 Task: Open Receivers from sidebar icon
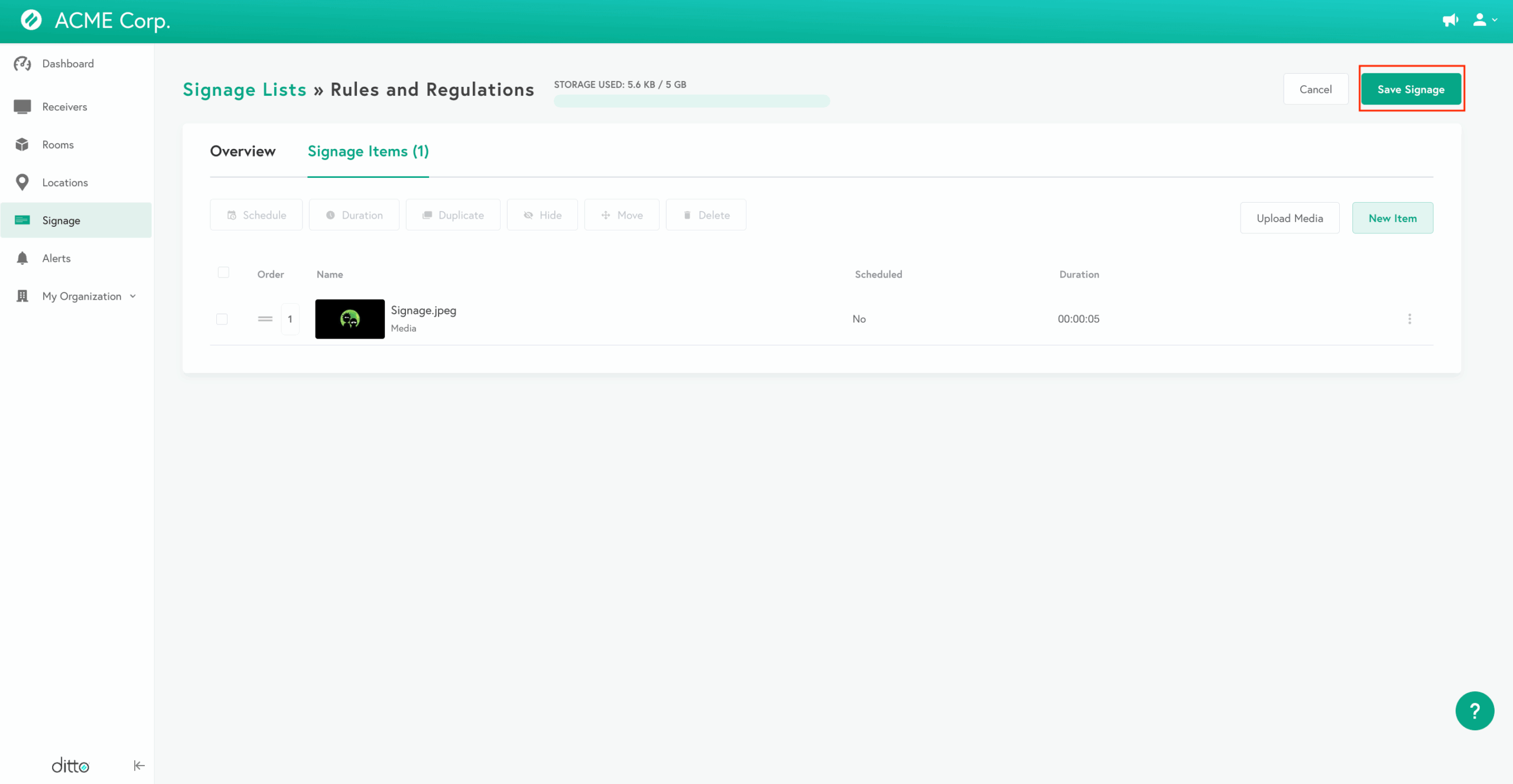pos(22,106)
